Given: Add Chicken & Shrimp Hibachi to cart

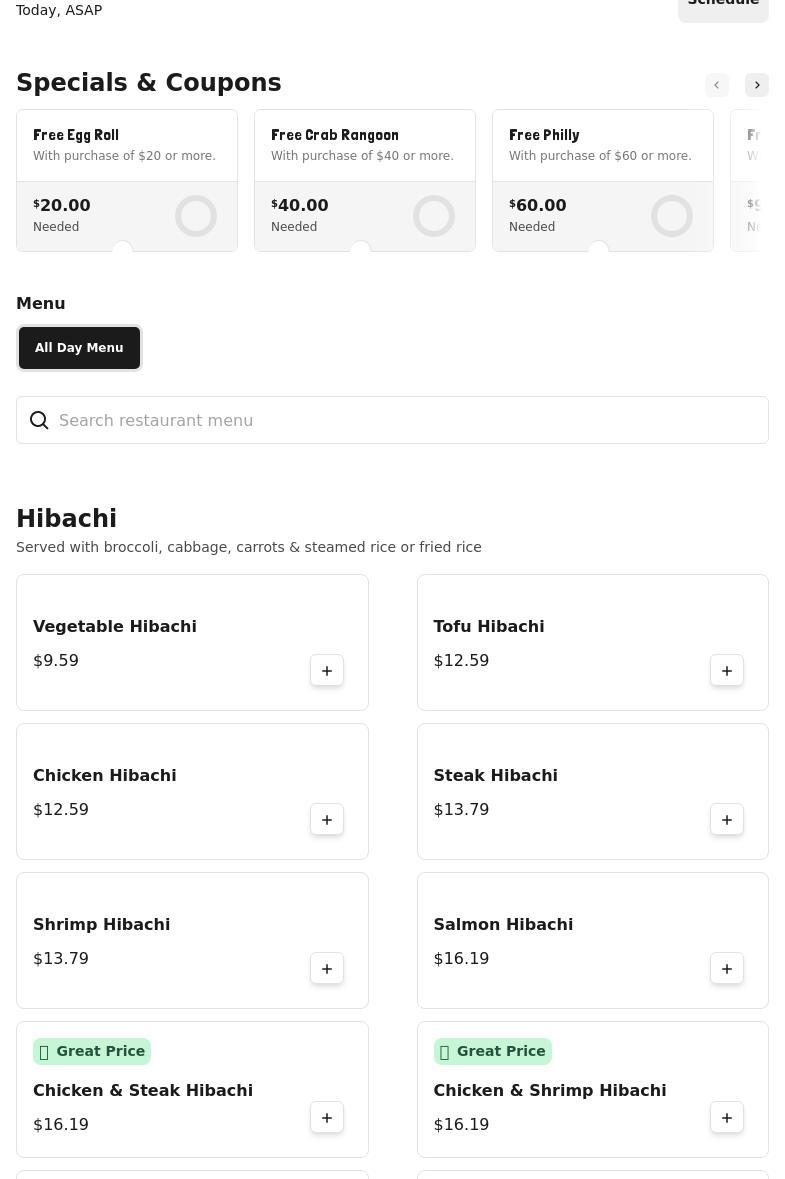Looking at the screenshot, I should 727,1118.
